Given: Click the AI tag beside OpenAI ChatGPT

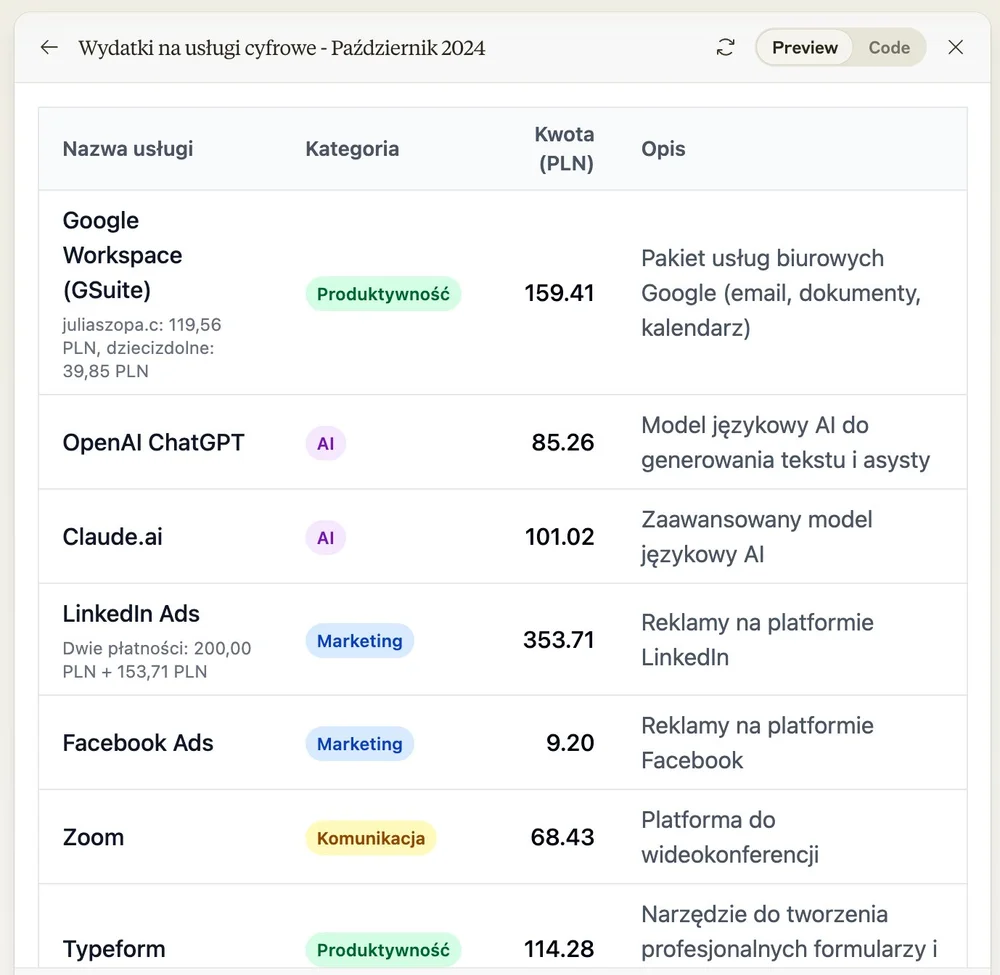Looking at the screenshot, I should pos(325,443).
